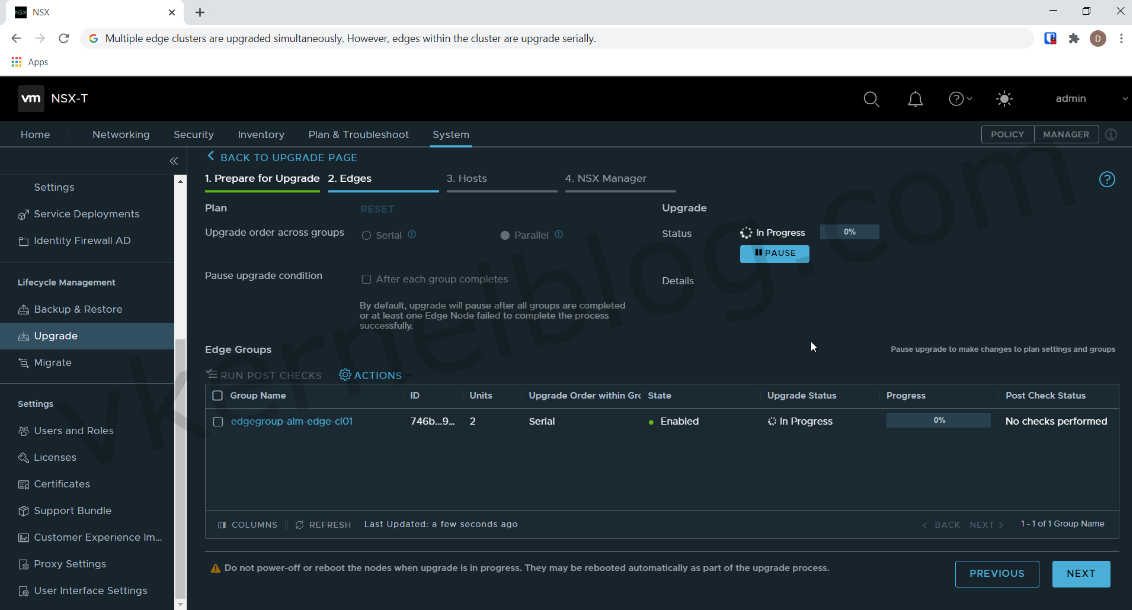Pause the in-progress upgrade
This screenshot has width=1132, height=610.
(774, 253)
